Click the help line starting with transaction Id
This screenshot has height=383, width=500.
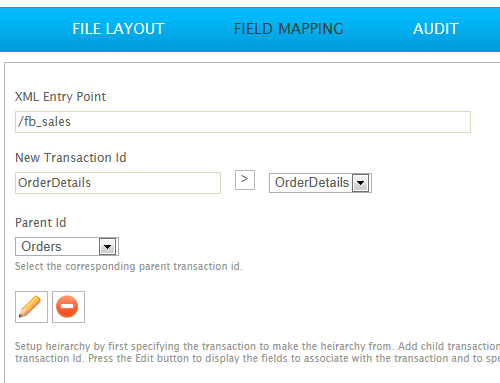point(257,358)
